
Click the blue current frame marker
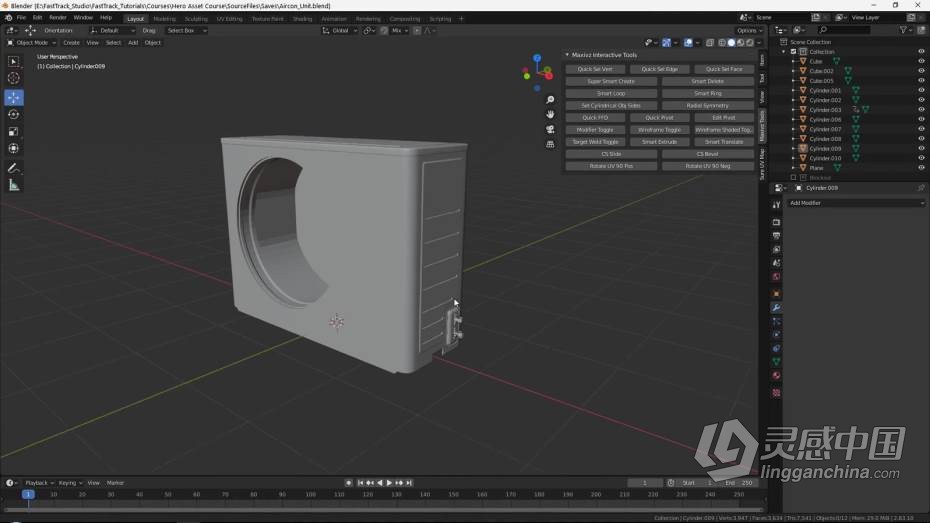[x=27, y=495]
